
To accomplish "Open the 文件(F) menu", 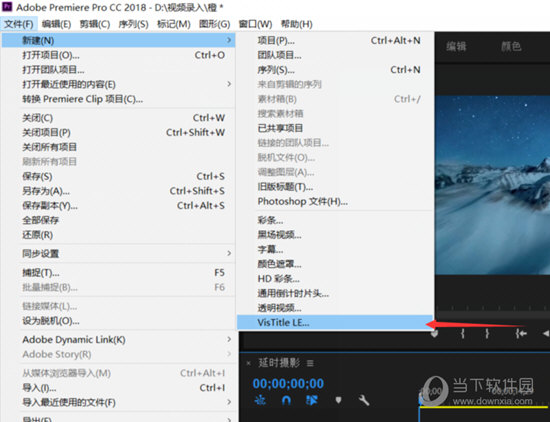I will tap(19, 24).
